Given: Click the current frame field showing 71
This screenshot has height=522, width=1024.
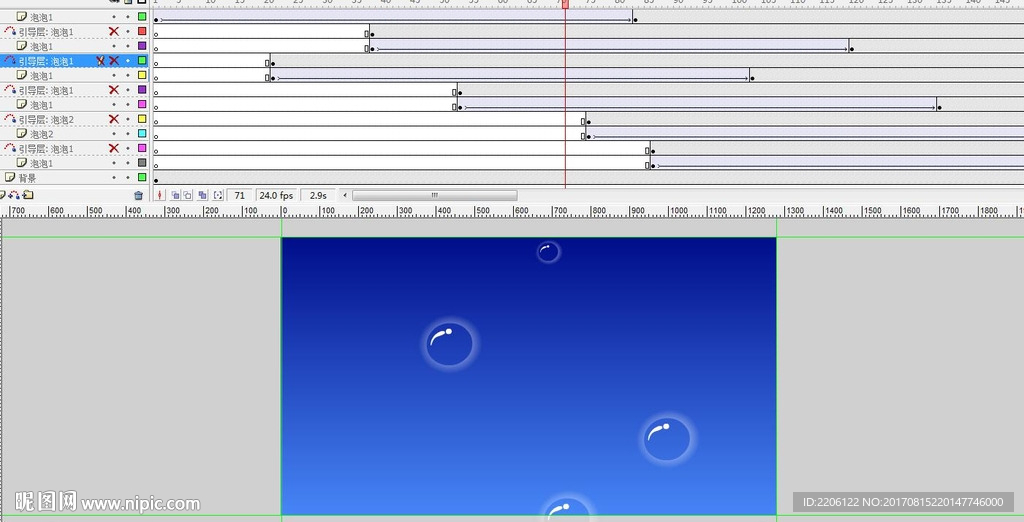Looking at the screenshot, I should (x=240, y=195).
